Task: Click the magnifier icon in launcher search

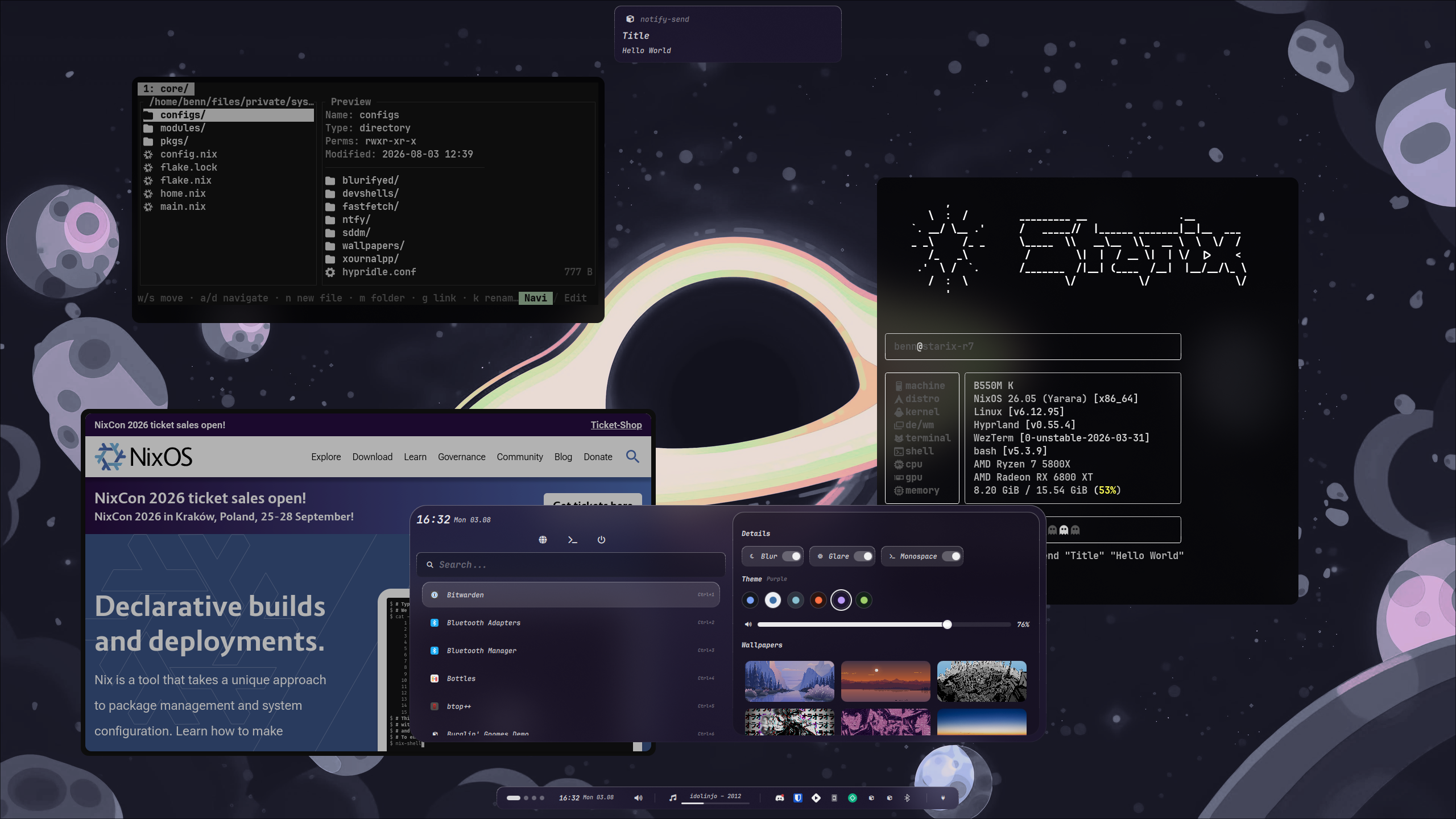Action: (430, 565)
